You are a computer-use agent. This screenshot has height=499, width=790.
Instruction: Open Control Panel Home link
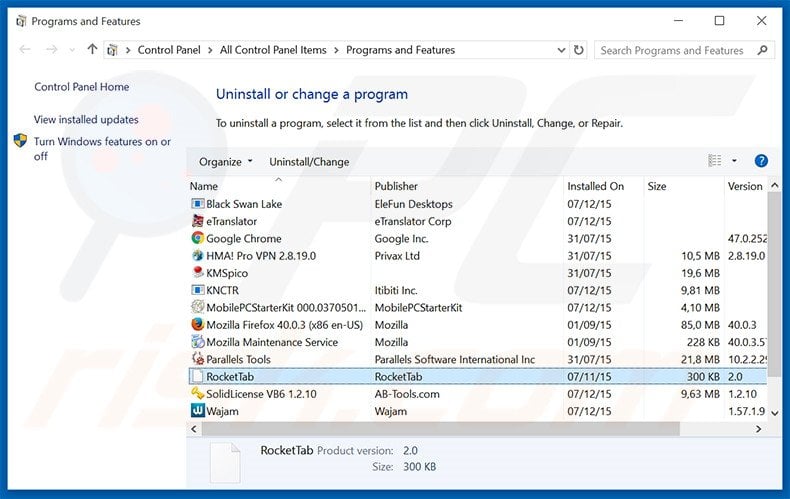(x=82, y=87)
